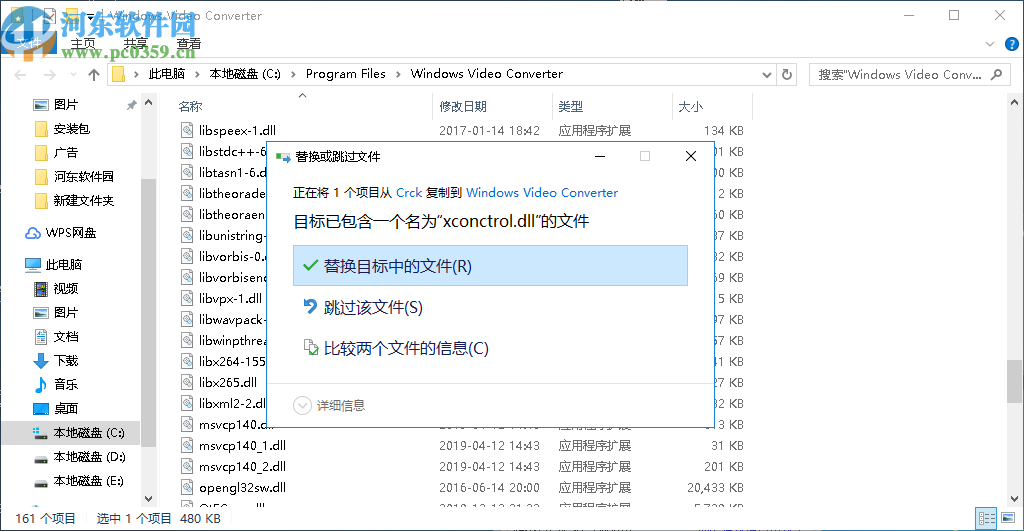Go back with the back arrow
This screenshot has width=1024, height=531.
(x=20, y=74)
